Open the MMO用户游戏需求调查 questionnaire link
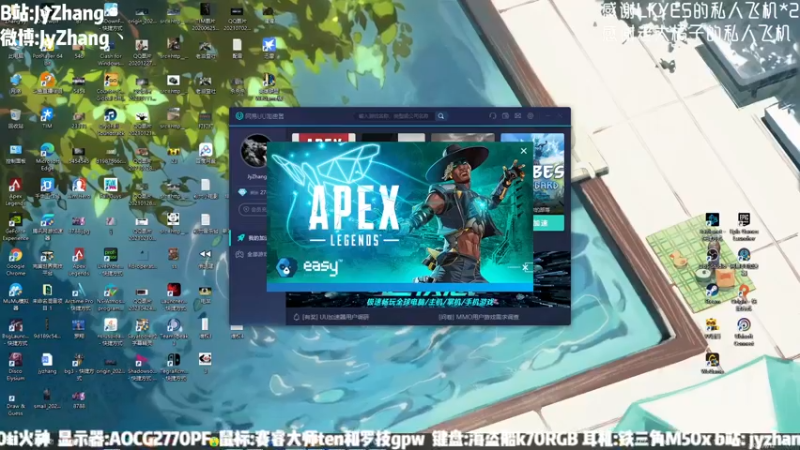The width and height of the screenshot is (800, 450). pos(479,317)
